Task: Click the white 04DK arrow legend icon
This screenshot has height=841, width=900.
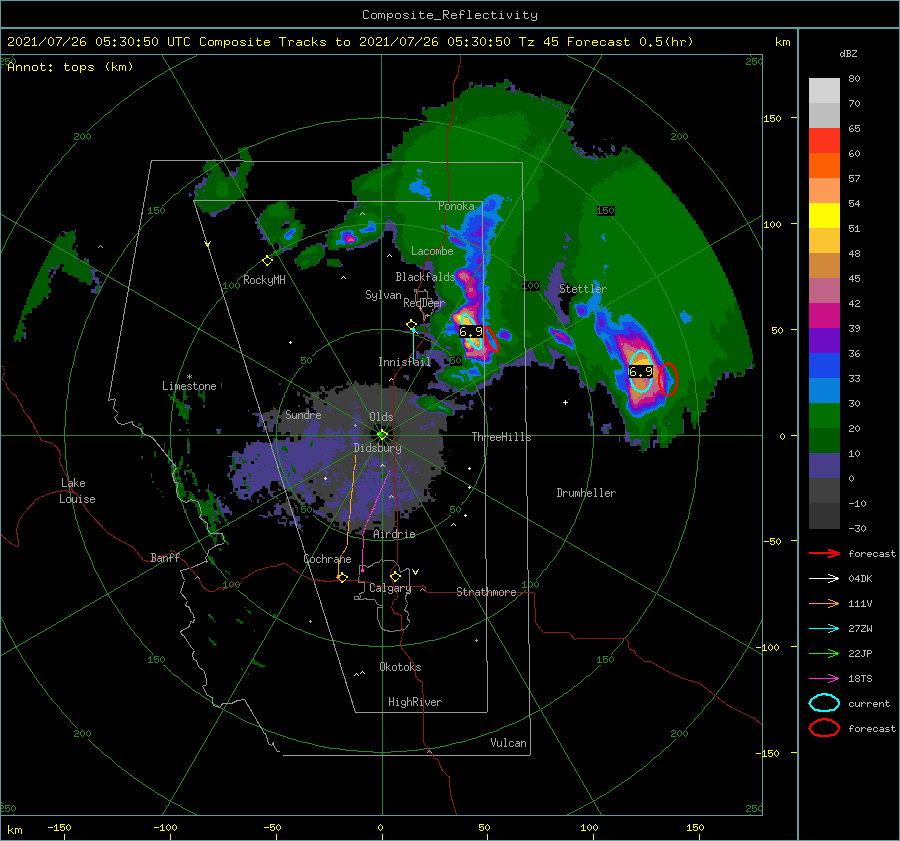Action: tap(824, 579)
